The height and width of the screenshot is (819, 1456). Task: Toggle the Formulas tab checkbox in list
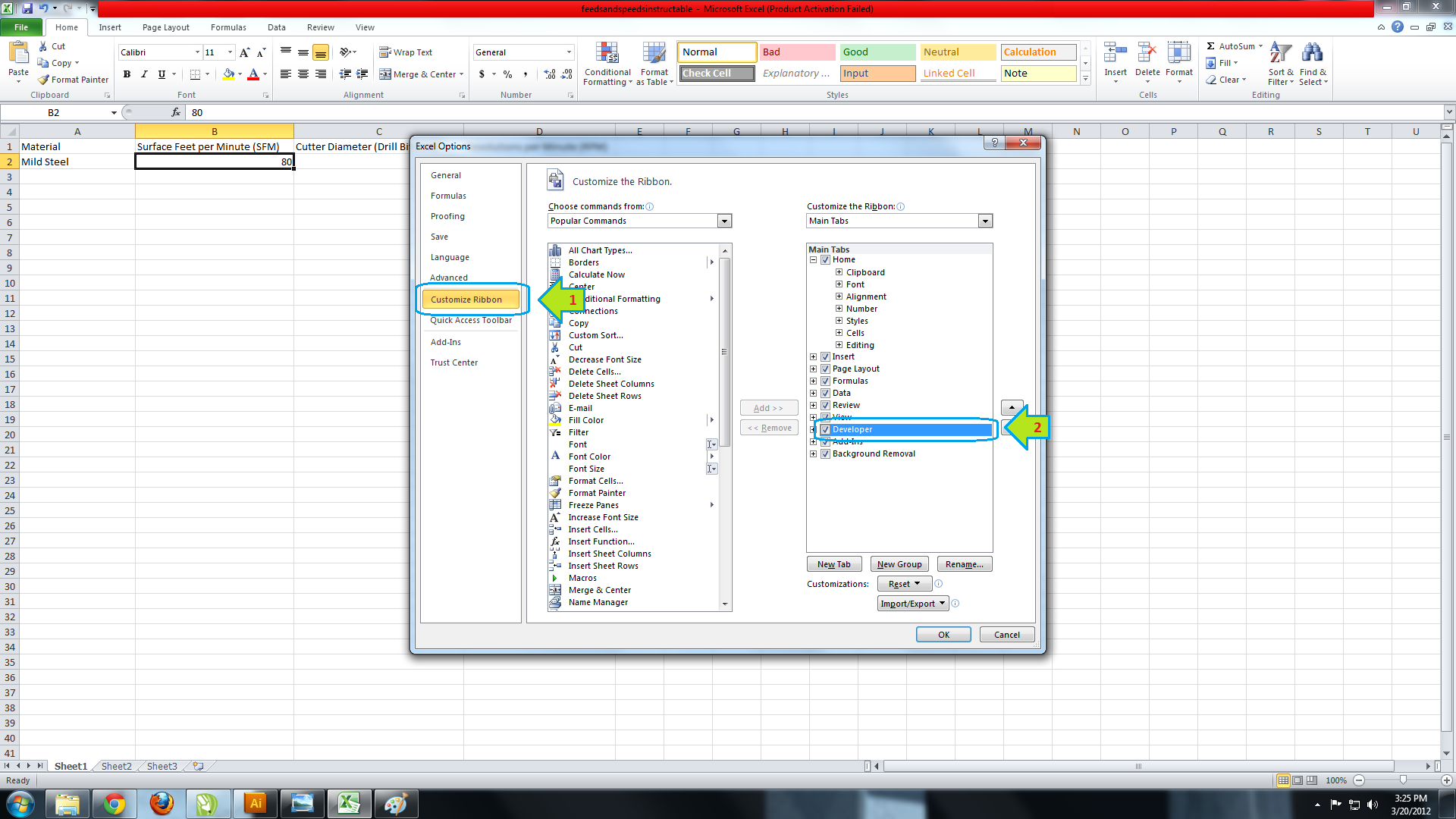point(825,381)
